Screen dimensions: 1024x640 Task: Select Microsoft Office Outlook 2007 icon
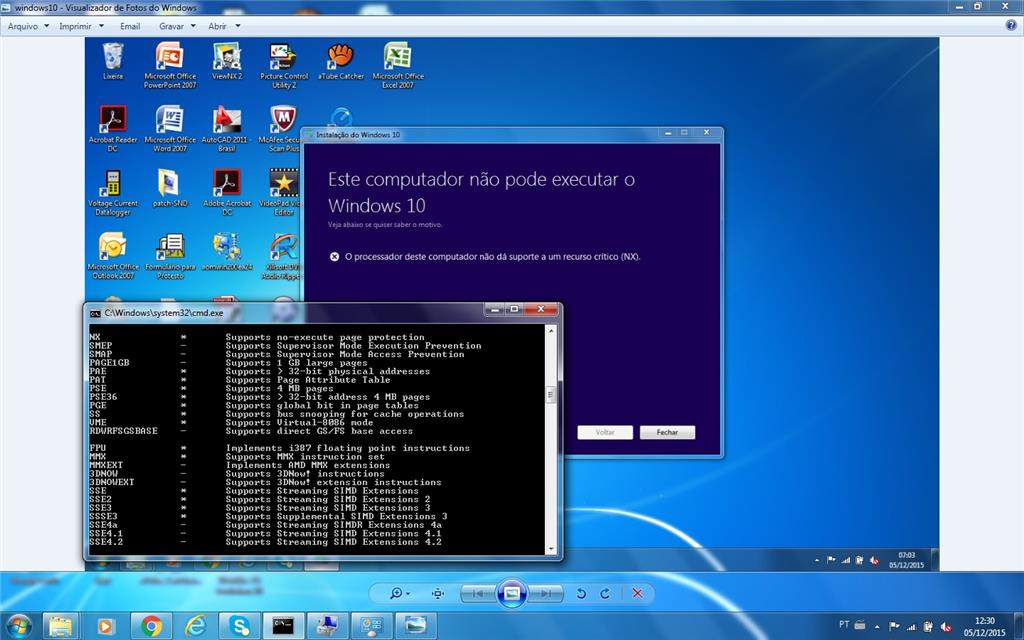pos(113,256)
